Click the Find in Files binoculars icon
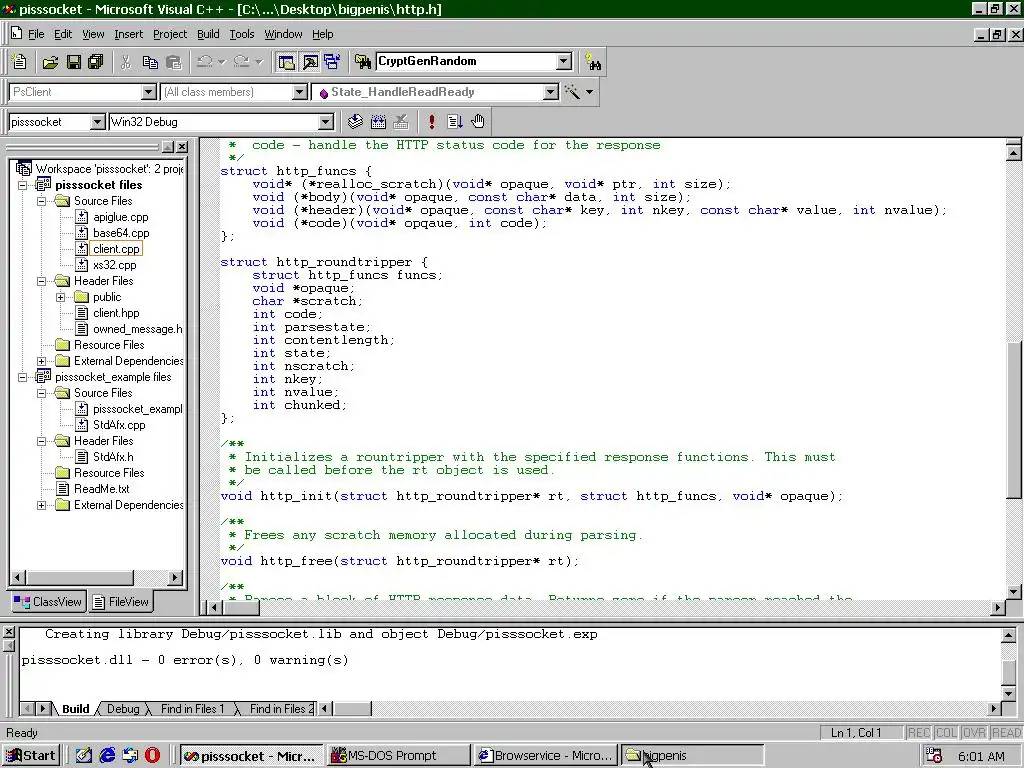This screenshot has width=1024, height=768. click(x=362, y=62)
